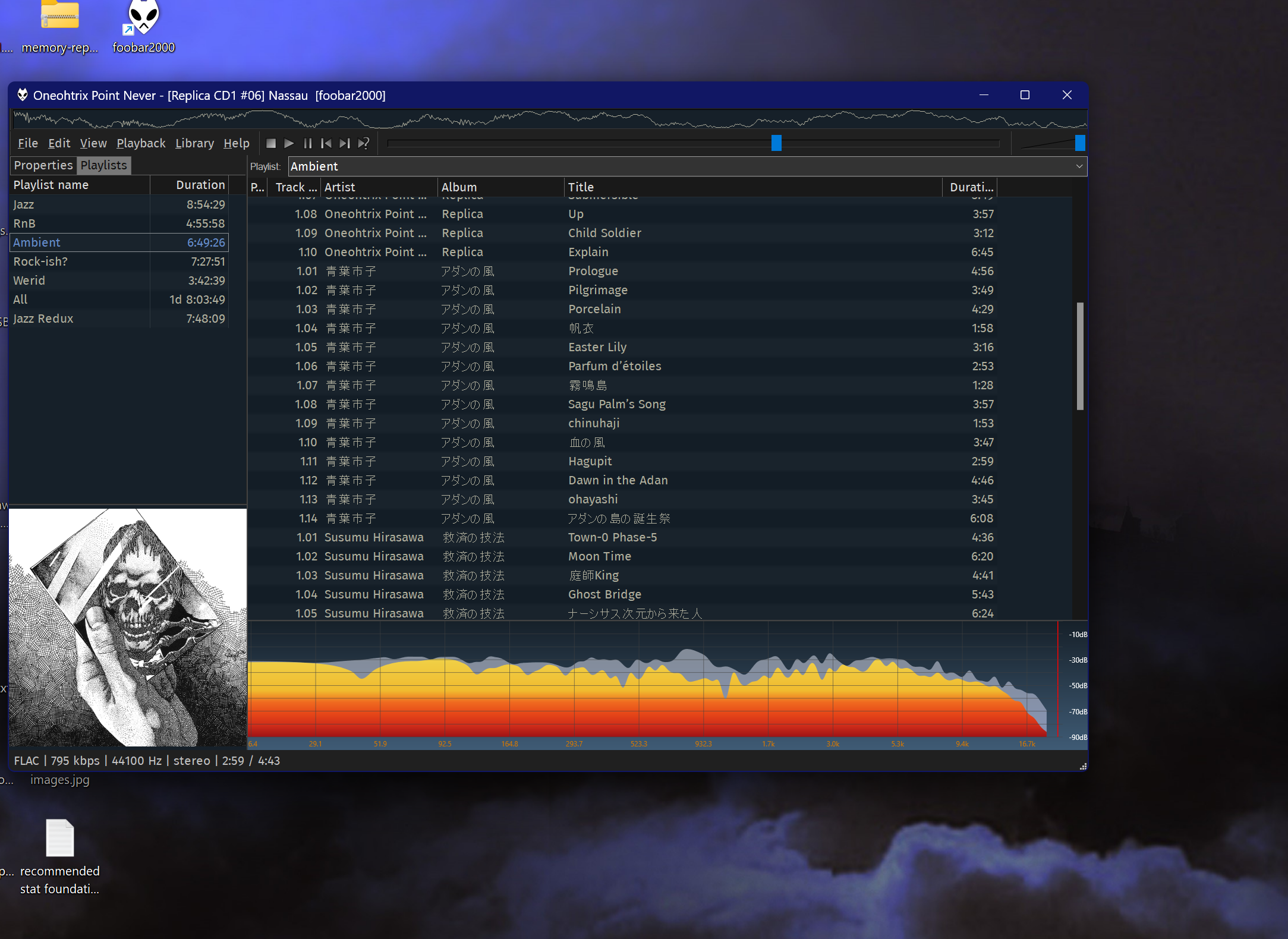This screenshot has width=1288, height=939.
Task: Select the Jazz playlist
Action: 119,204
